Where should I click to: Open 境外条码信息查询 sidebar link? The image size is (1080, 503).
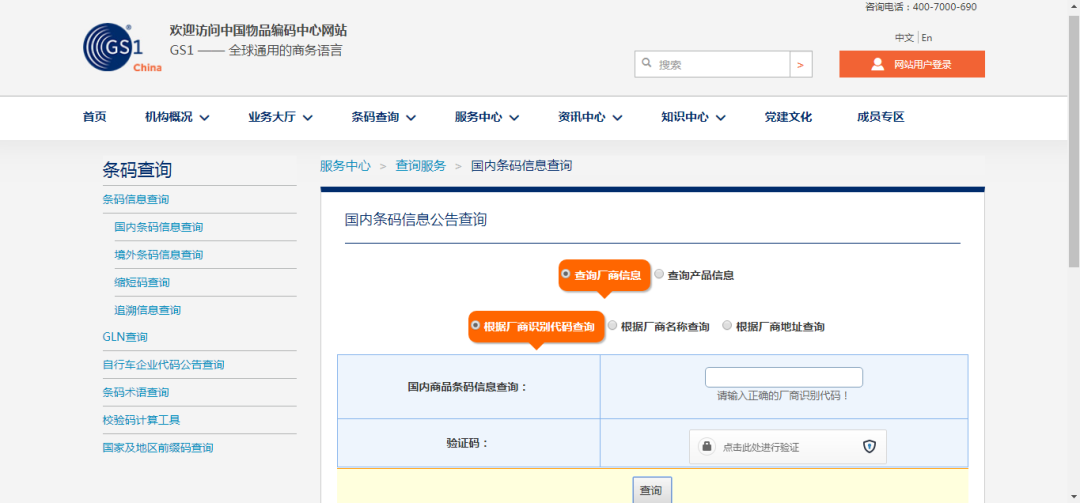pos(158,254)
